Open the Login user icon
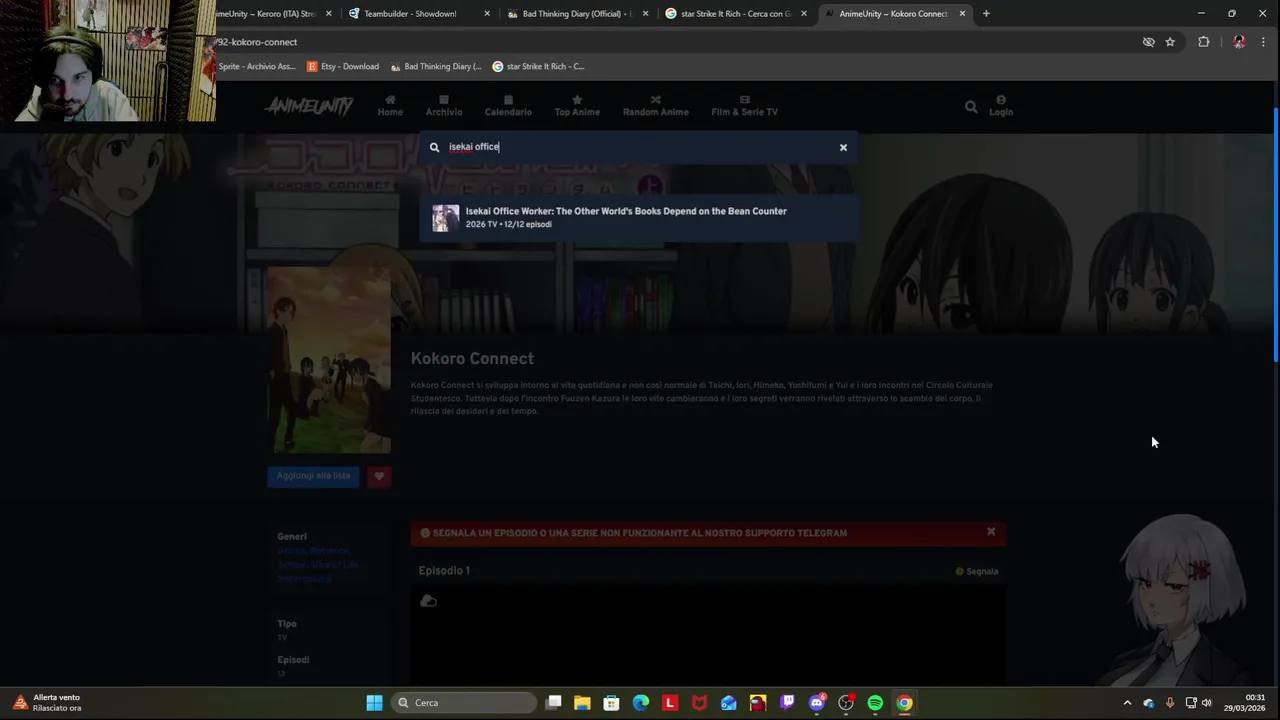This screenshot has width=1280, height=720. 1001,106
